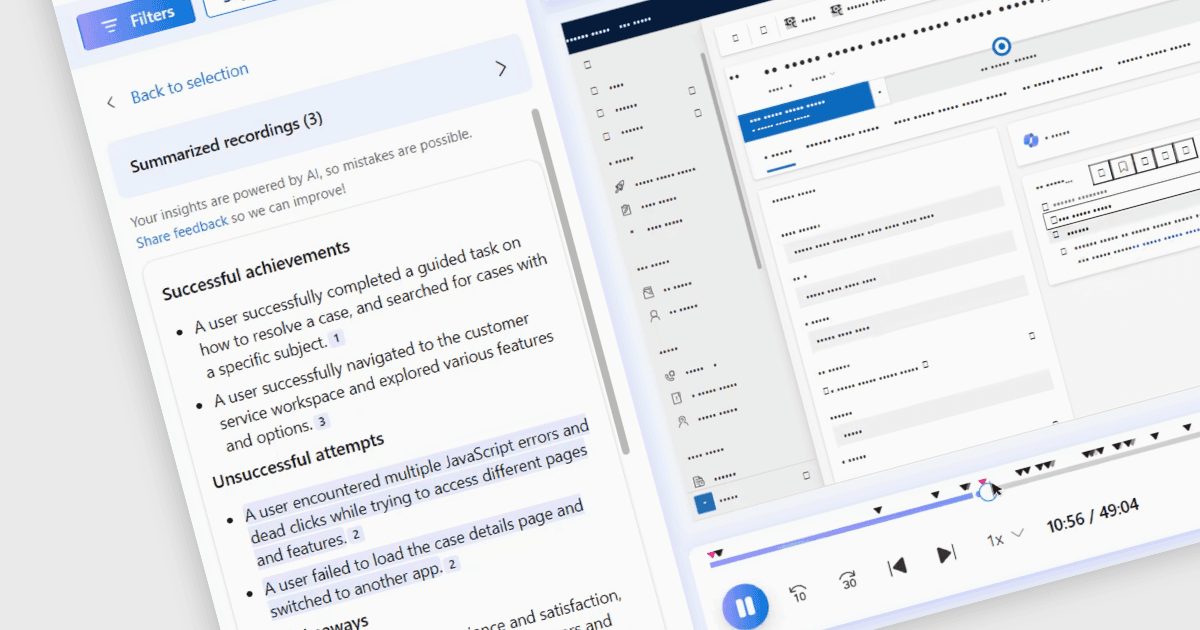The height and width of the screenshot is (630, 1200).
Task: Click the rocket icon in recording sidebar
Action: click(x=620, y=186)
